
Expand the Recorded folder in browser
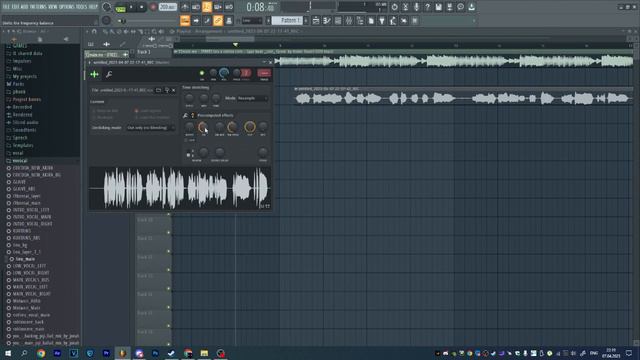[22, 107]
